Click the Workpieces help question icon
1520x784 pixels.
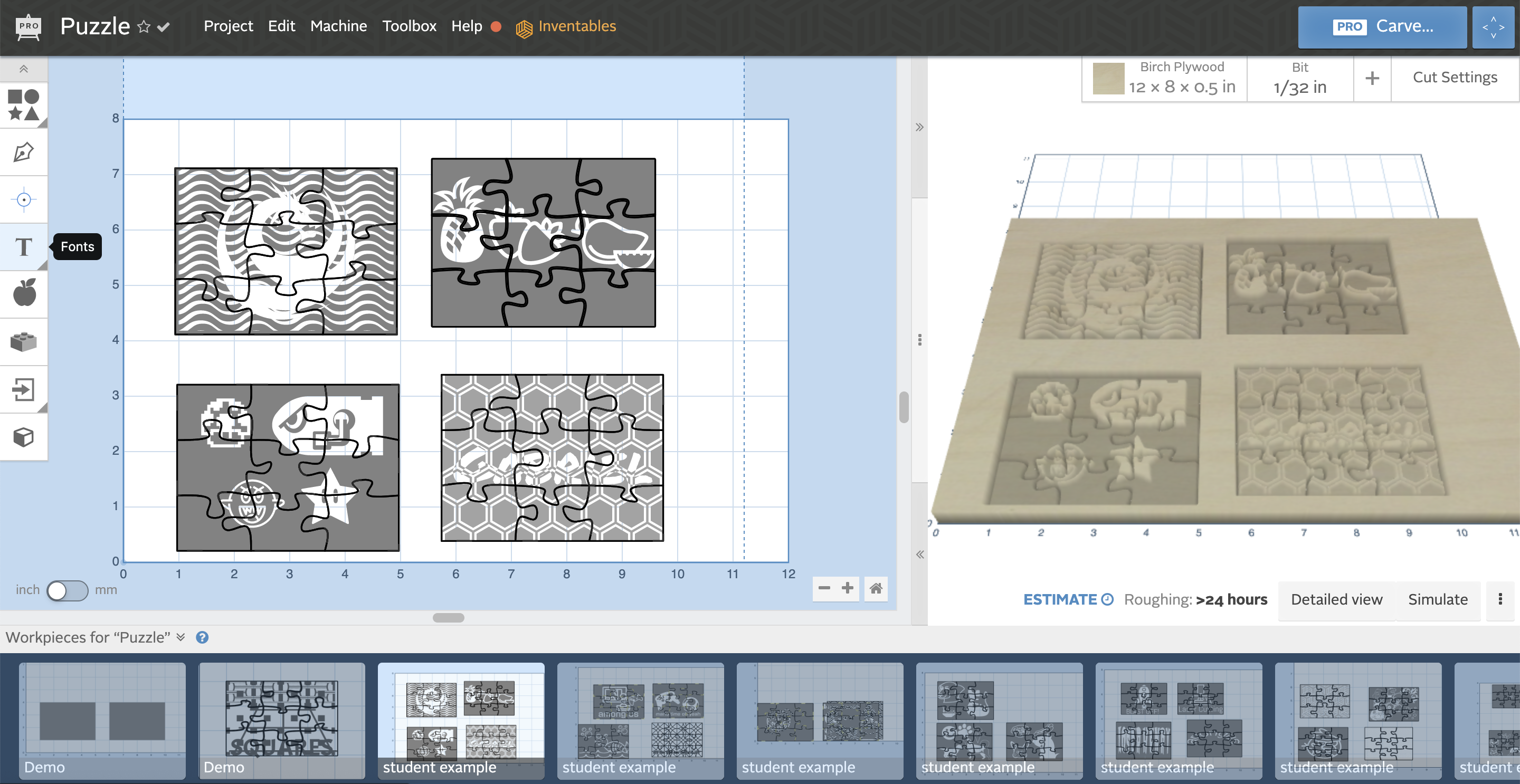tap(202, 637)
